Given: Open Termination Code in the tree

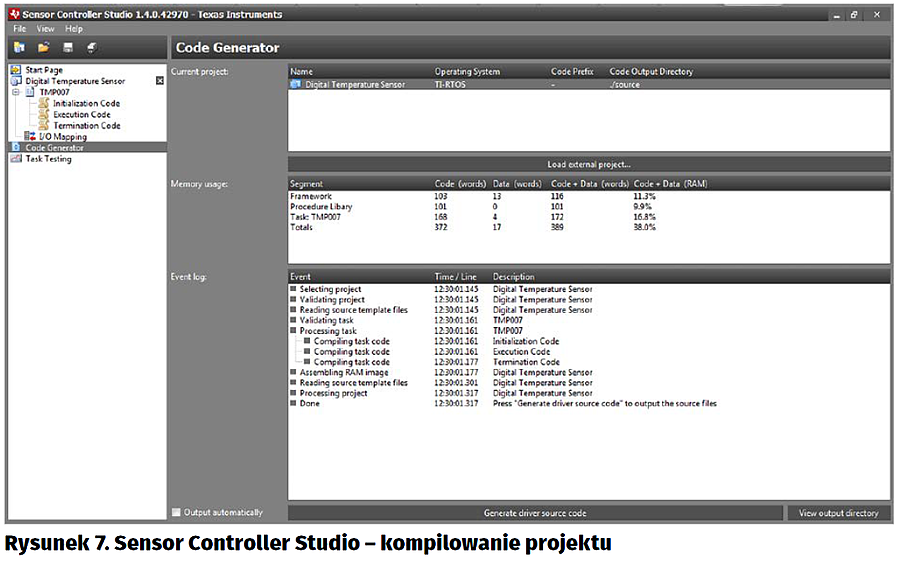Looking at the screenshot, I should coord(86,126).
